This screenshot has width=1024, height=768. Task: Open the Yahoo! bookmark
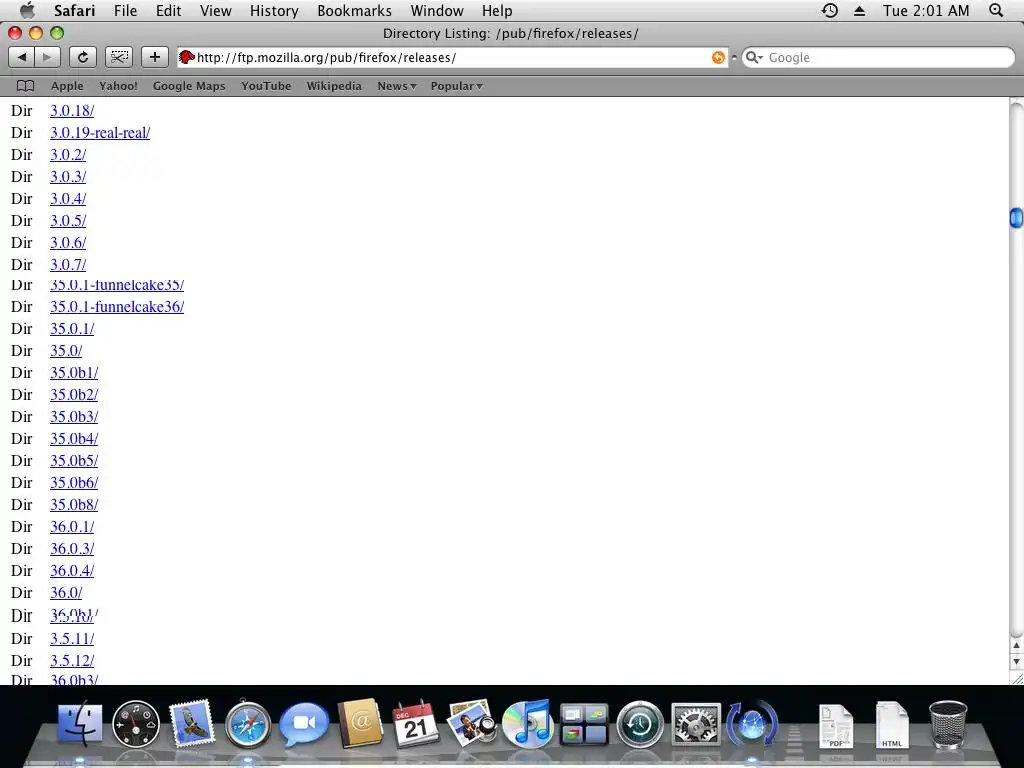coord(118,86)
